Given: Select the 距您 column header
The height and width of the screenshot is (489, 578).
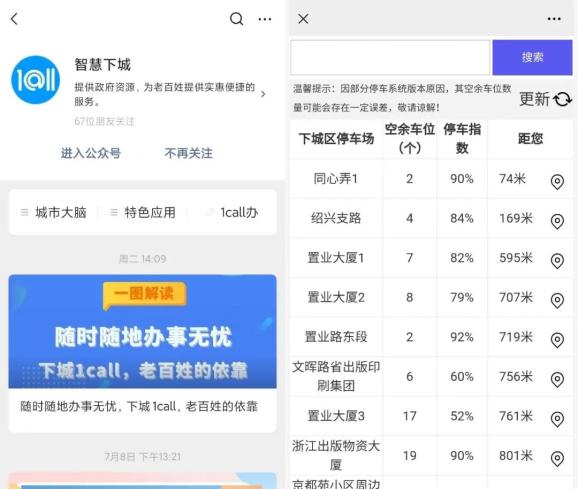Looking at the screenshot, I should point(530,139).
